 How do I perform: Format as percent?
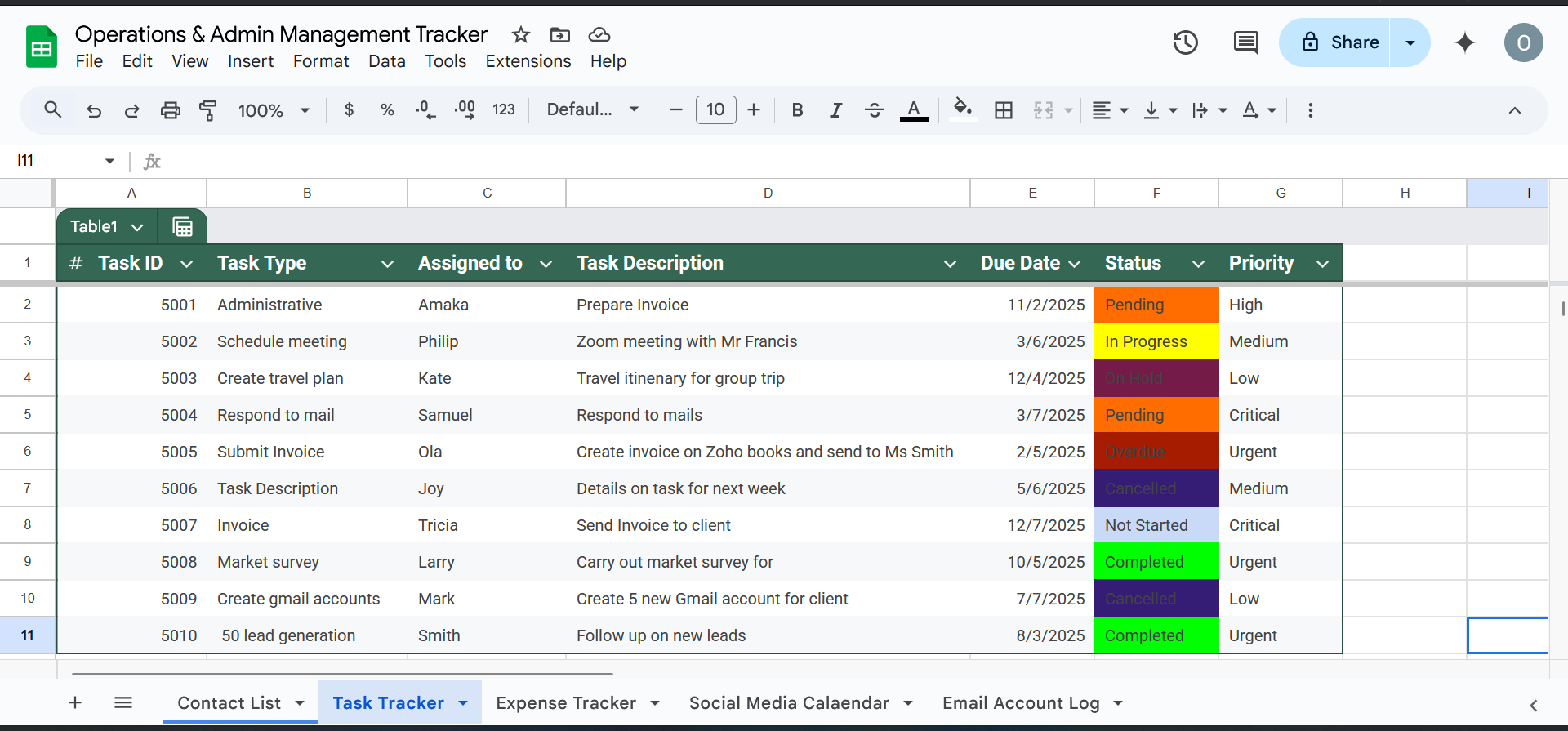[x=387, y=109]
